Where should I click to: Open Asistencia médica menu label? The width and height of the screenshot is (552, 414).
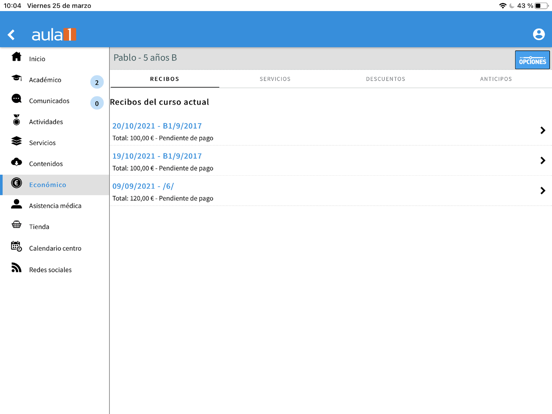click(x=55, y=206)
